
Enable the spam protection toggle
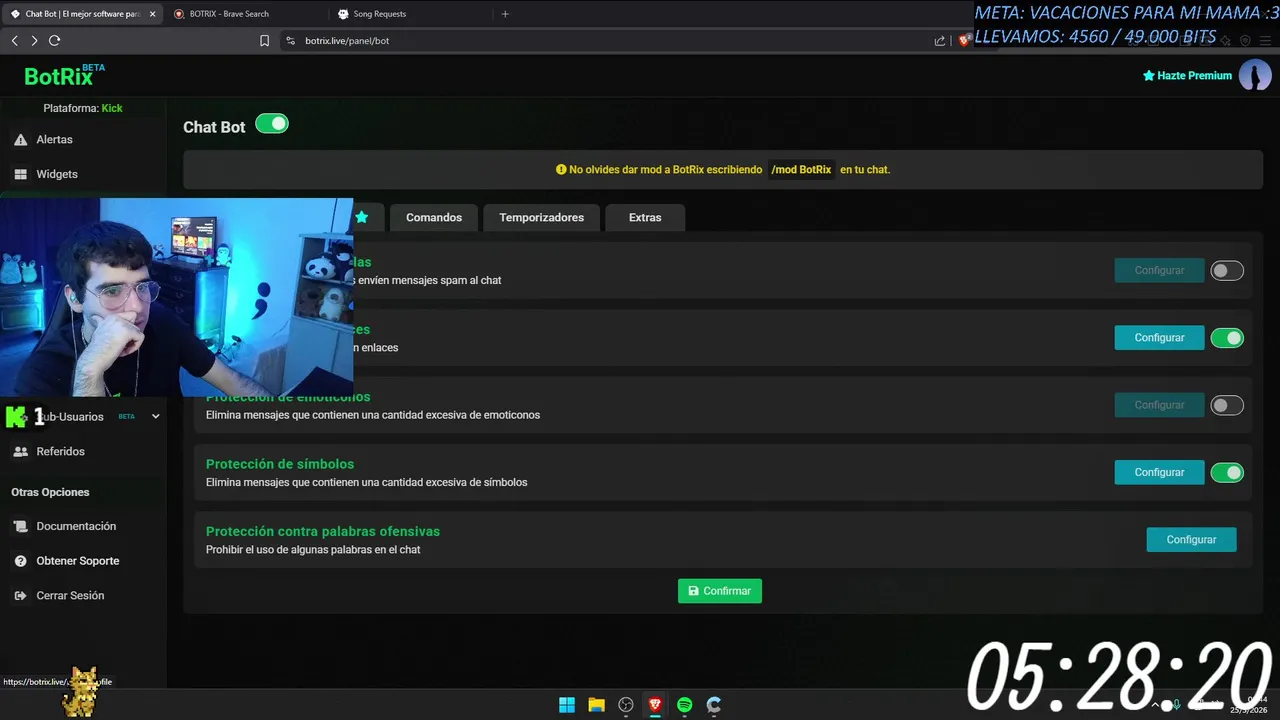(1227, 271)
